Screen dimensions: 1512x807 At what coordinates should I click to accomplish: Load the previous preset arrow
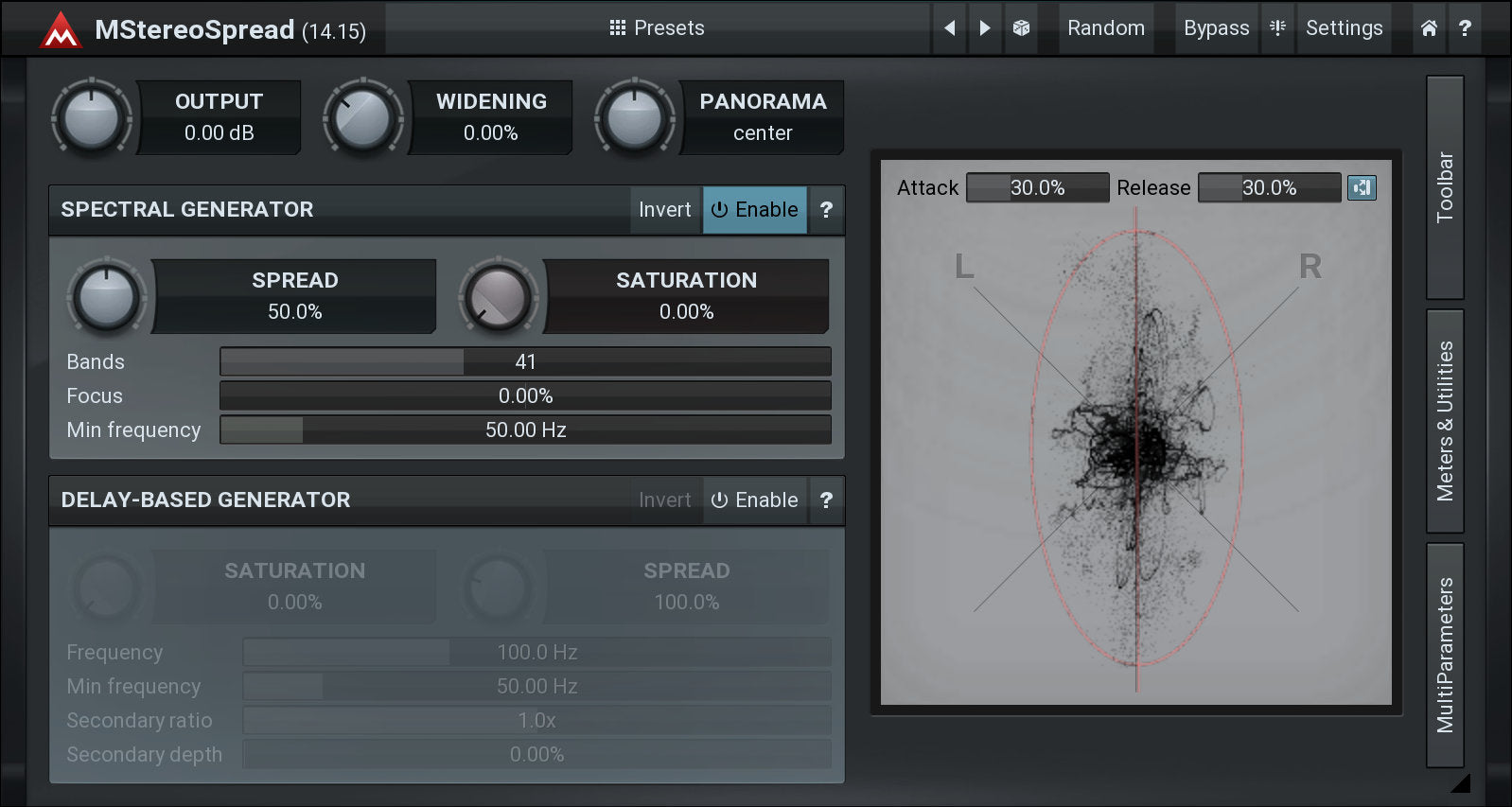[949, 28]
